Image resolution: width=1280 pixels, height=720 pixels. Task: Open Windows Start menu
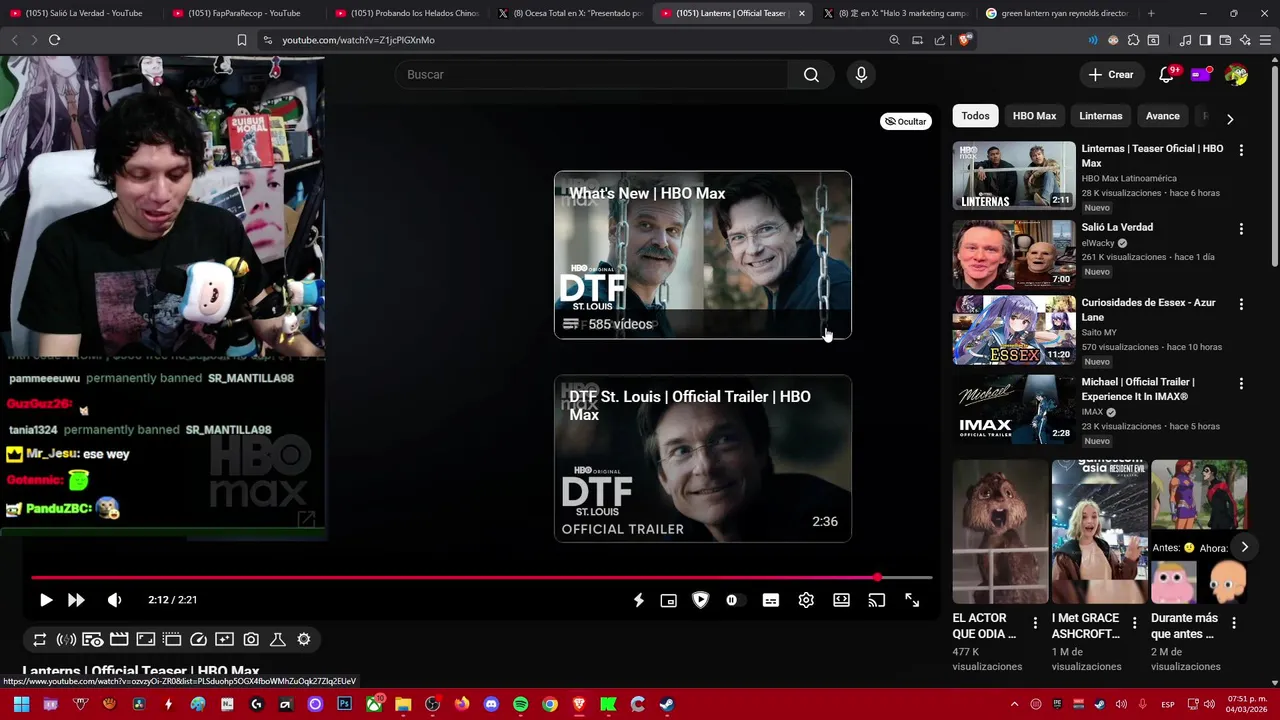click(x=21, y=704)
